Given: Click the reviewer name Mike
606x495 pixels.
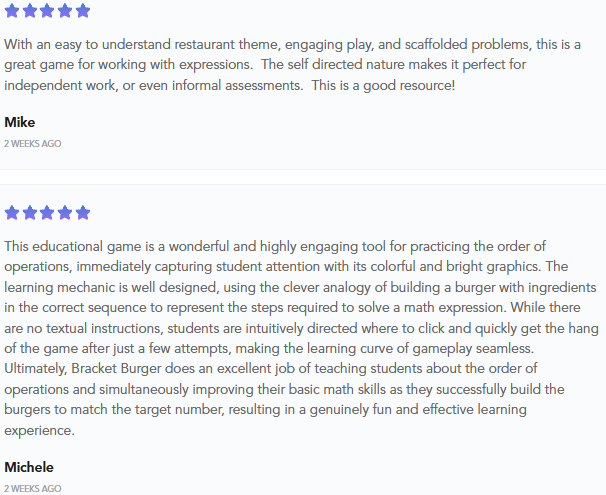Looking at the screenshot, I should click(x=20, y=122).
